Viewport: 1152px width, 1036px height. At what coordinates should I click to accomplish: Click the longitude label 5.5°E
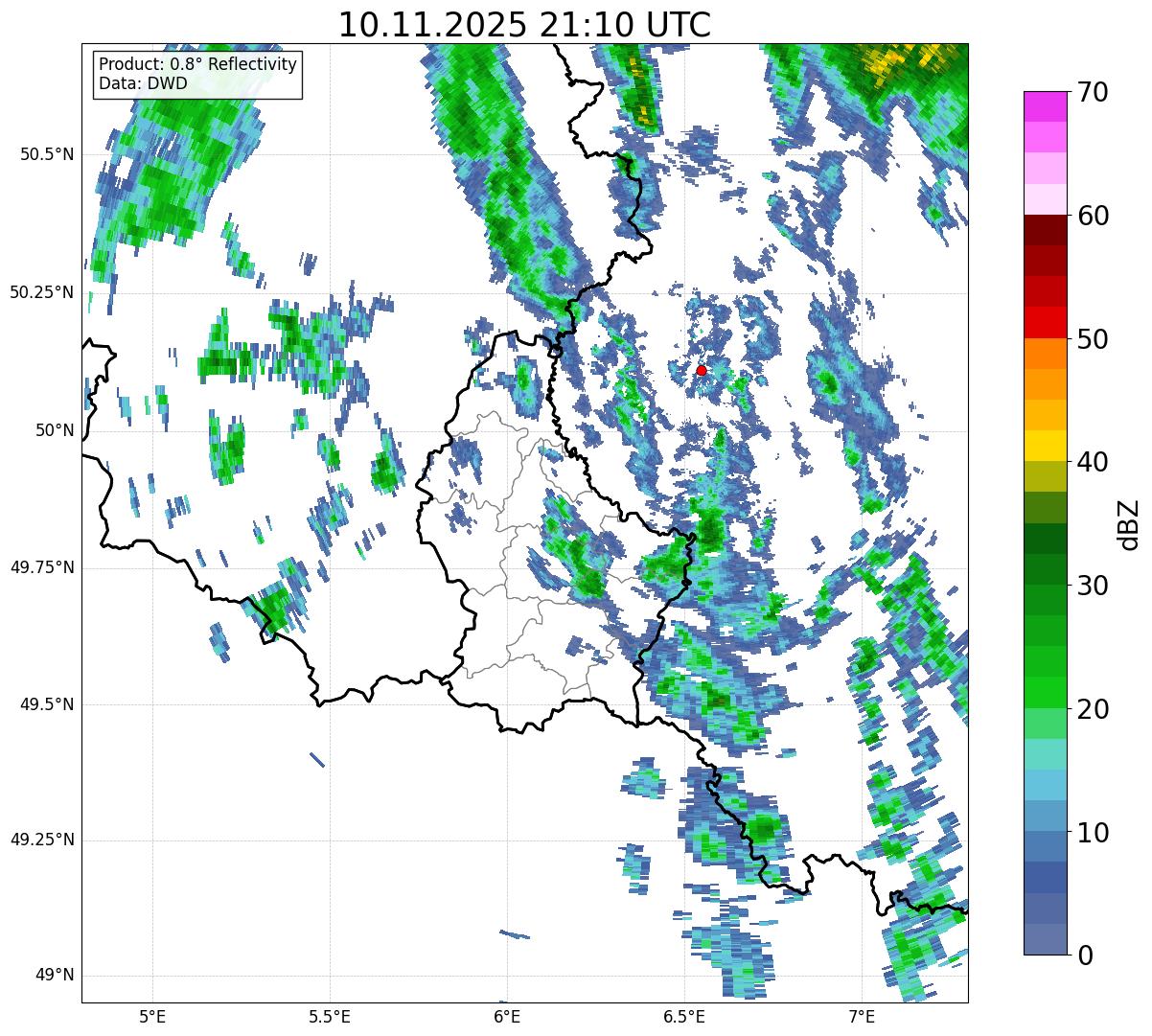tap(330, 1016)
